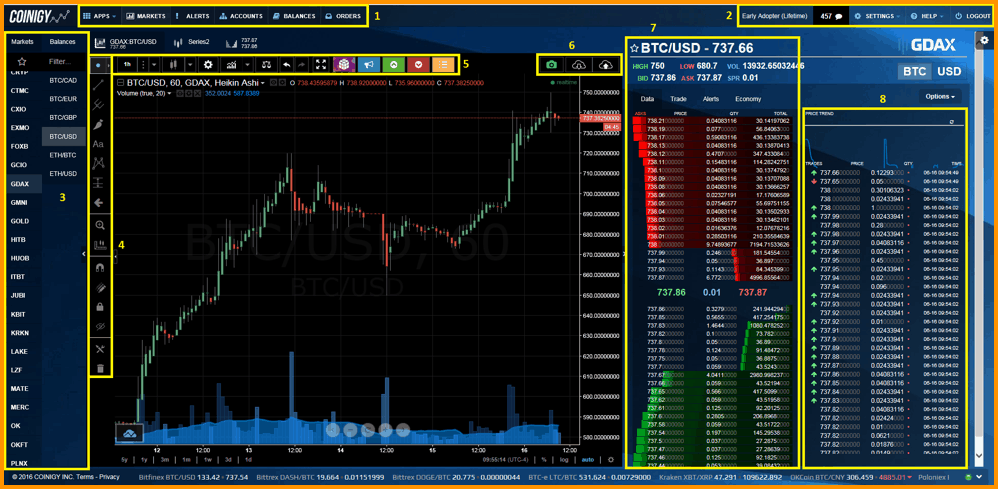This screenshot has width=998, height=489.
Task: Toggle lock all drawing tools
Action: coord(99,307)
